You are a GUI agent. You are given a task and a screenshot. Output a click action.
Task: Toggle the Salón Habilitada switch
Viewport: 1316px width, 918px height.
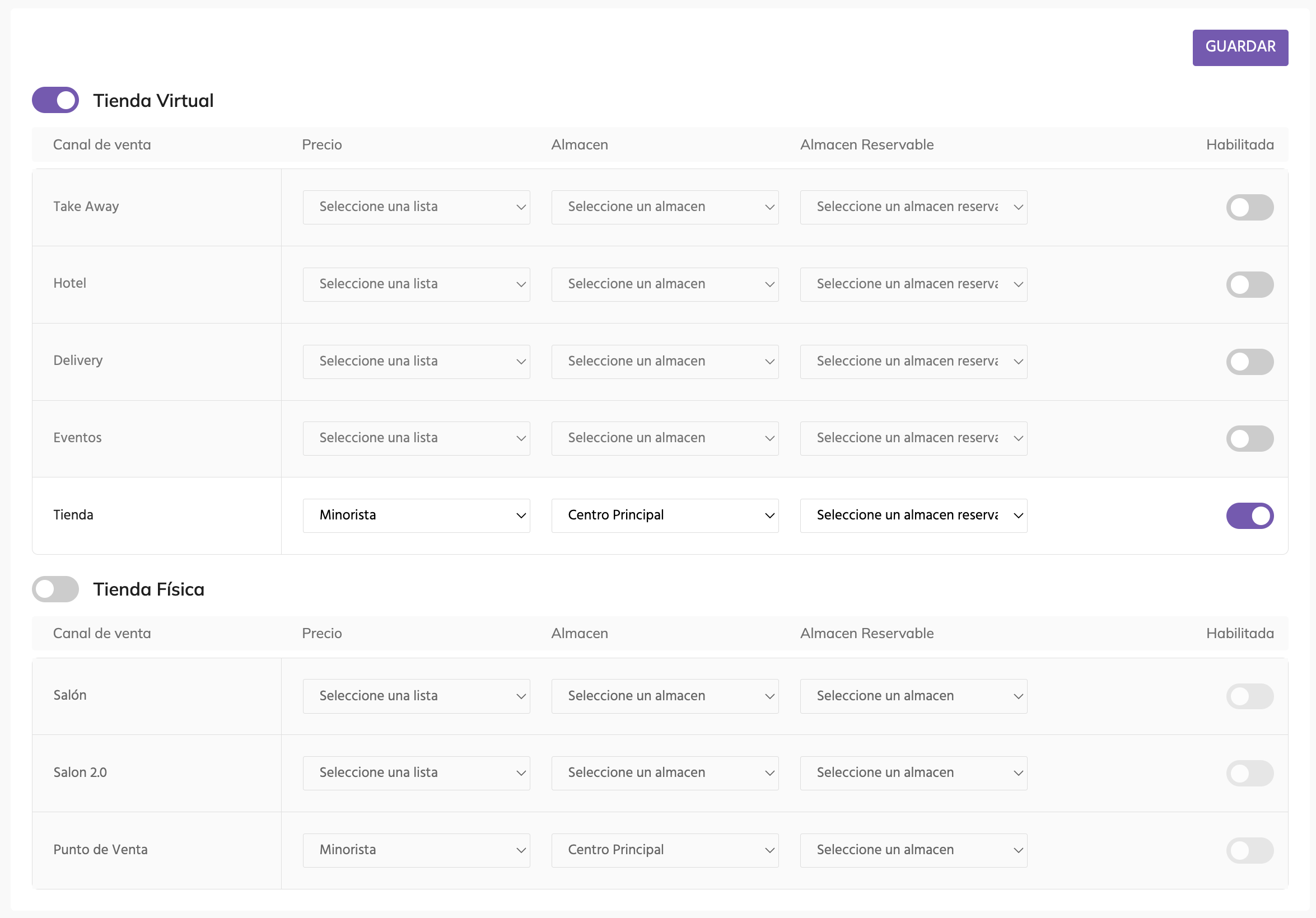point(1249,696)
